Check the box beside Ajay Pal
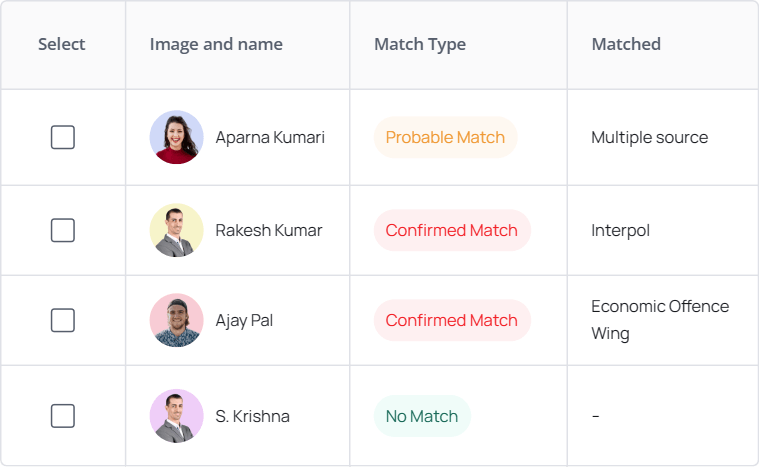This screenshot has height=467, width=759. (x=63, y=320)
